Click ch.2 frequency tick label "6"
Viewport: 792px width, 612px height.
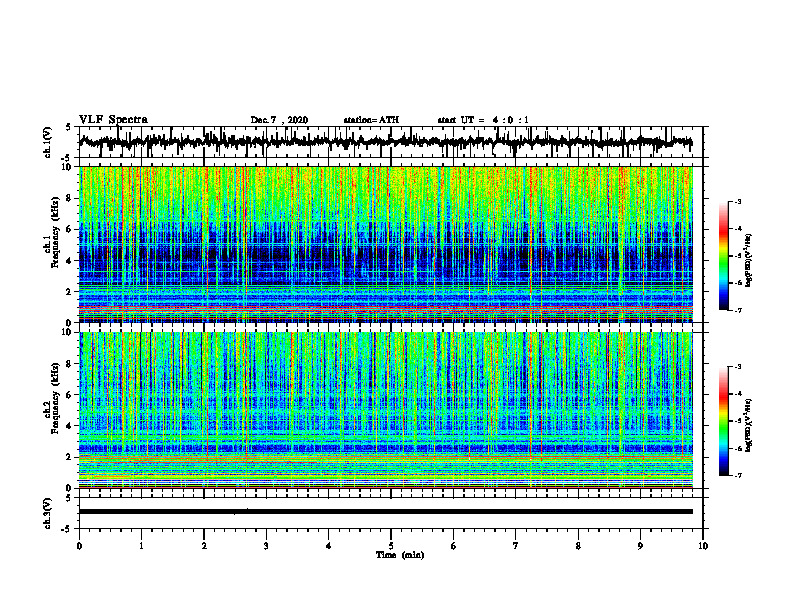pos(69,395)
